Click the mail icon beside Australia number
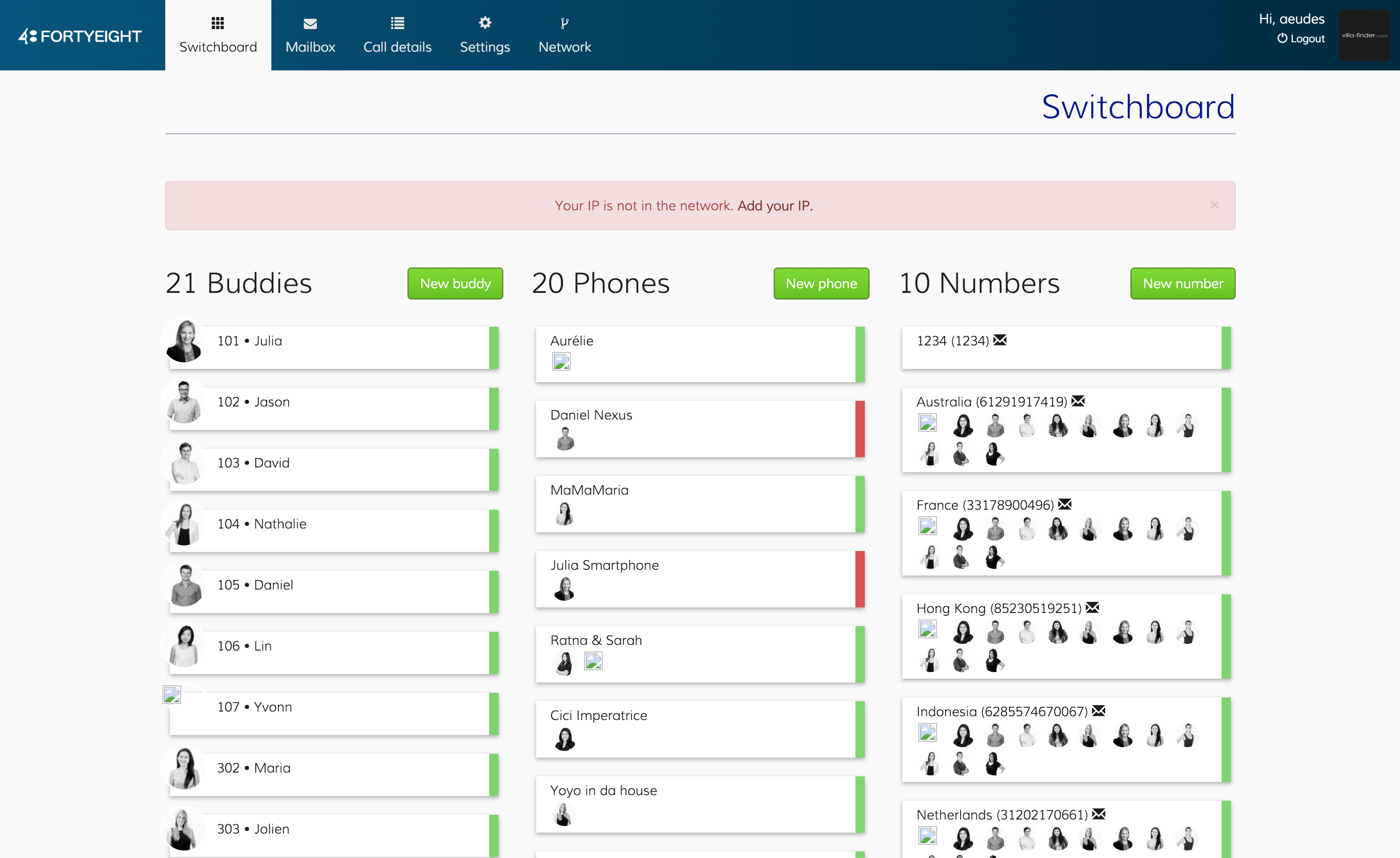 point(1078,401)
